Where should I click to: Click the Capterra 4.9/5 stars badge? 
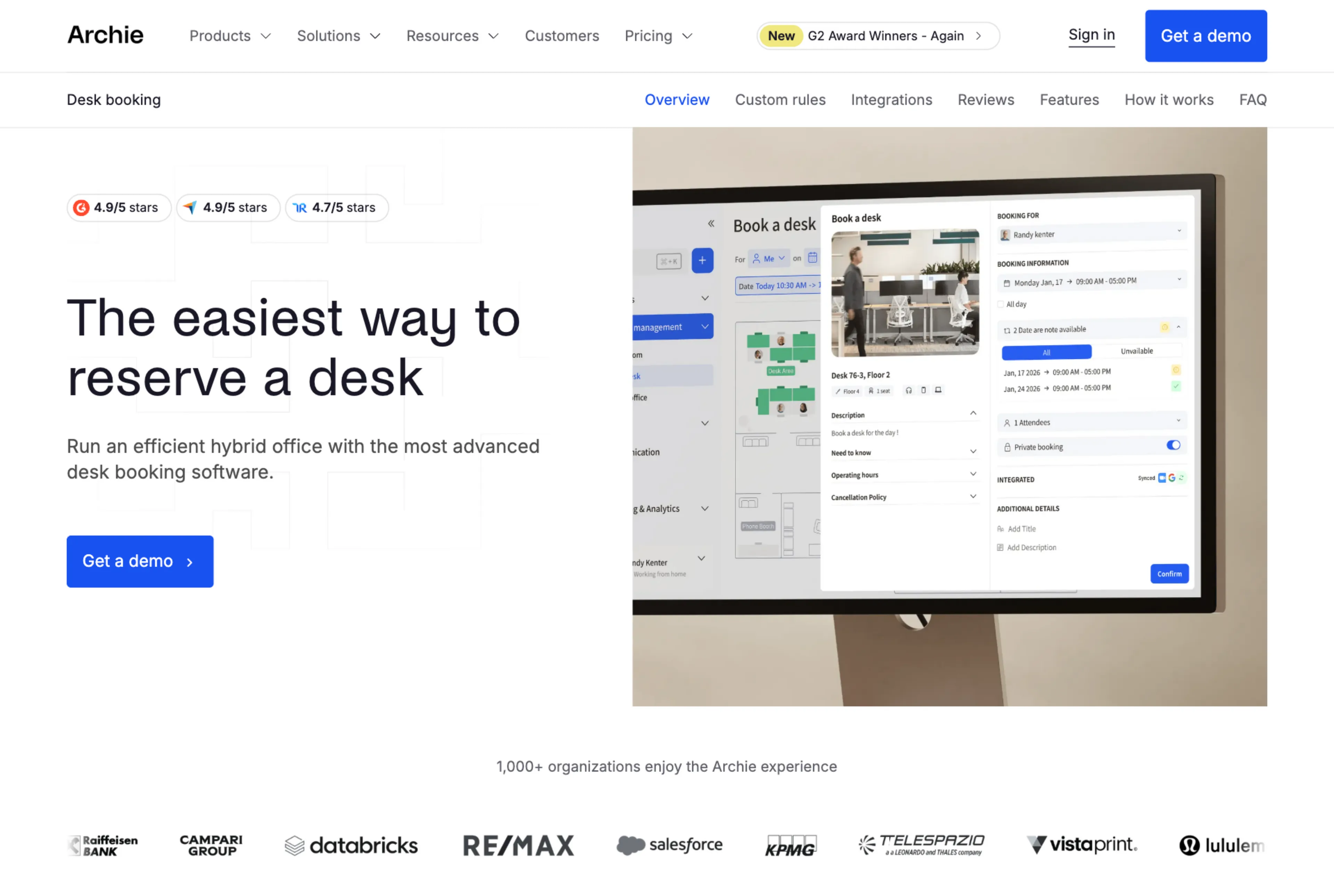point(228,207)
